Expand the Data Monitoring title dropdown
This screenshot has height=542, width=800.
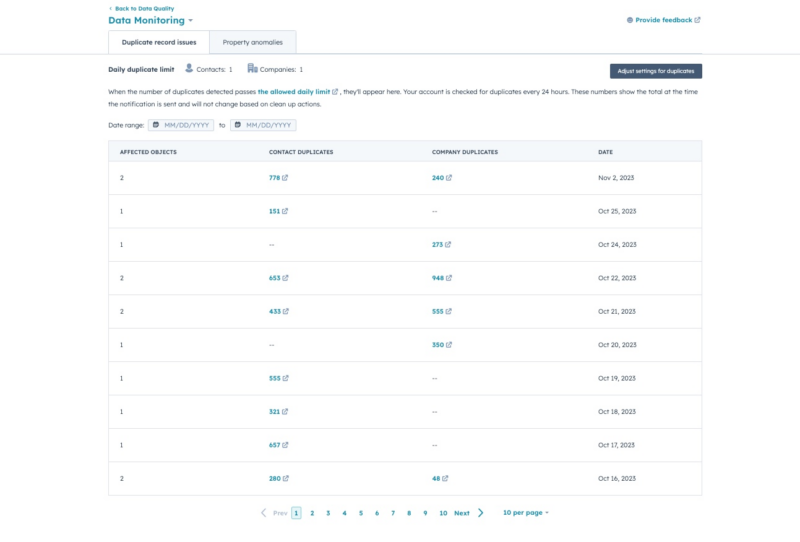point(190,20)
